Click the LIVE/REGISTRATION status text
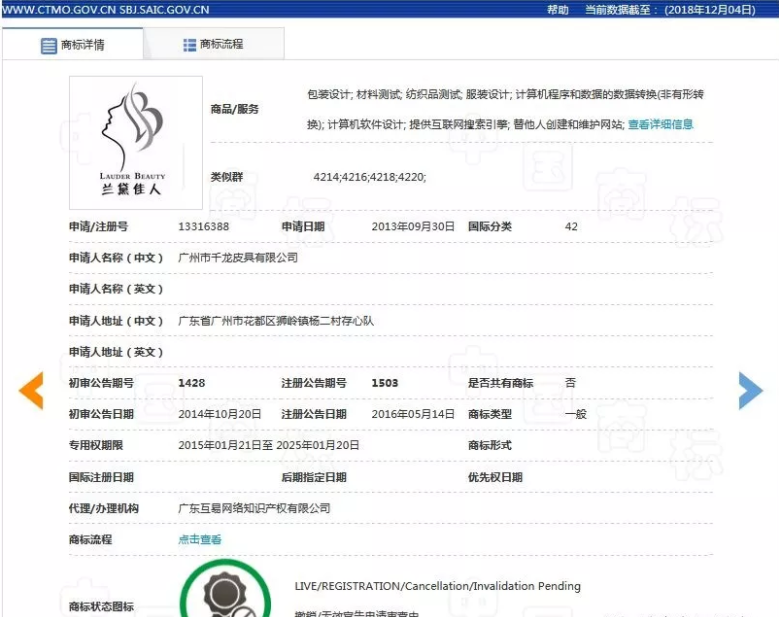 pyautogui.click(x=437, y=586)
